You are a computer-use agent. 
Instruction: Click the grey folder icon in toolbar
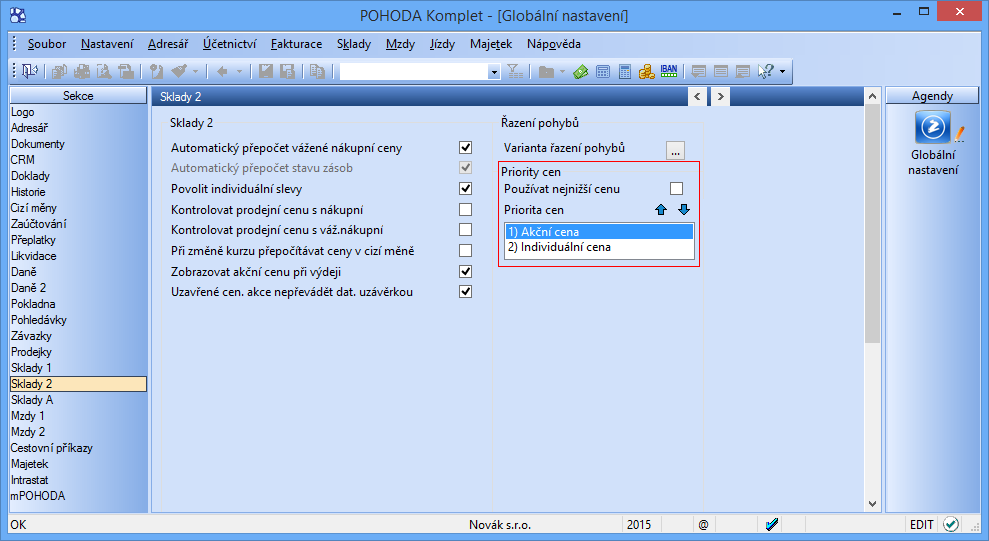[546, 72]
